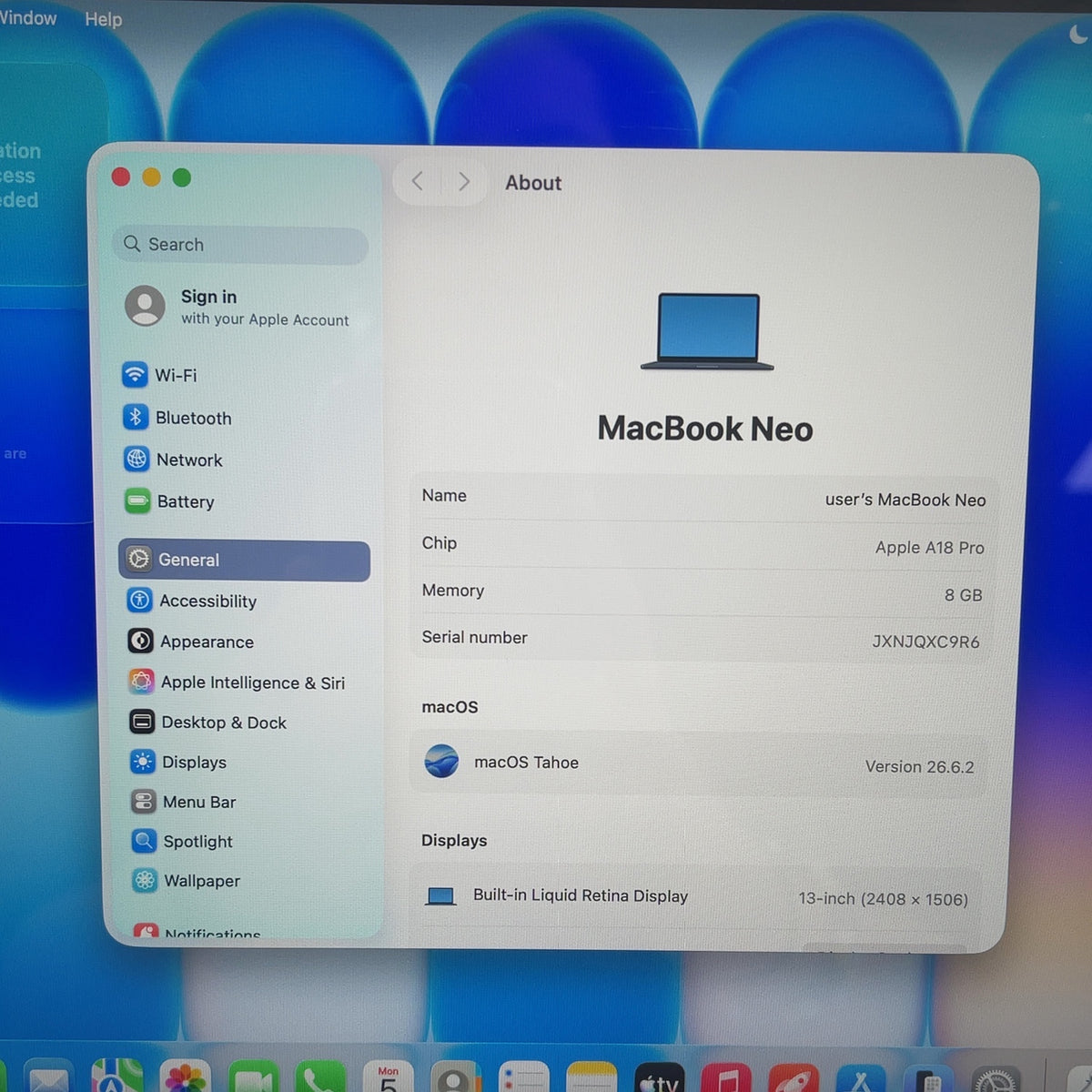This screenshot has height=1092, width=1092.
Task: Click the "macOS Tahoe" row label
Action: point(526,763)
